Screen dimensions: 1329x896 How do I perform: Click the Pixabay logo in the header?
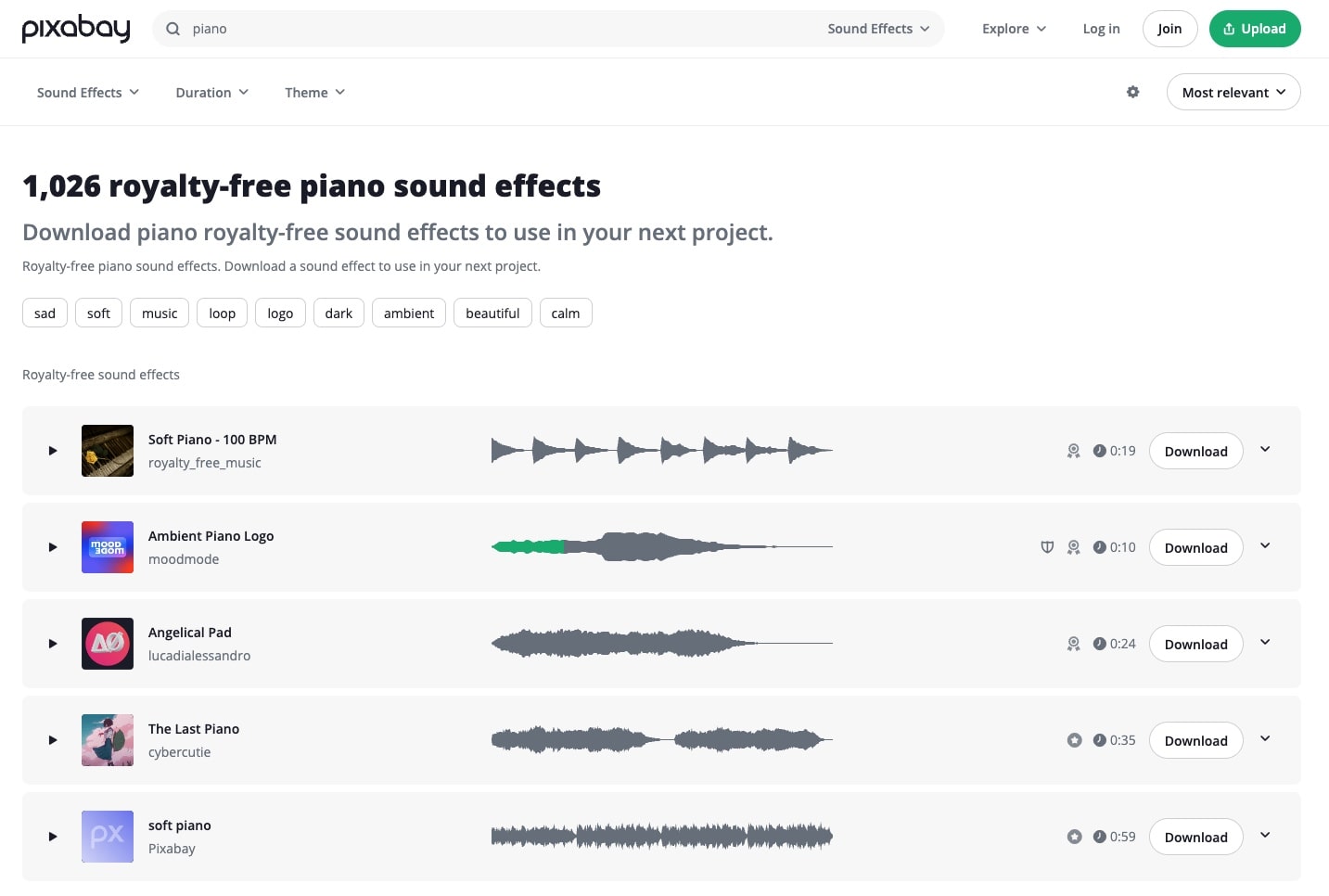pyautogui.click(x=76, y=29)
